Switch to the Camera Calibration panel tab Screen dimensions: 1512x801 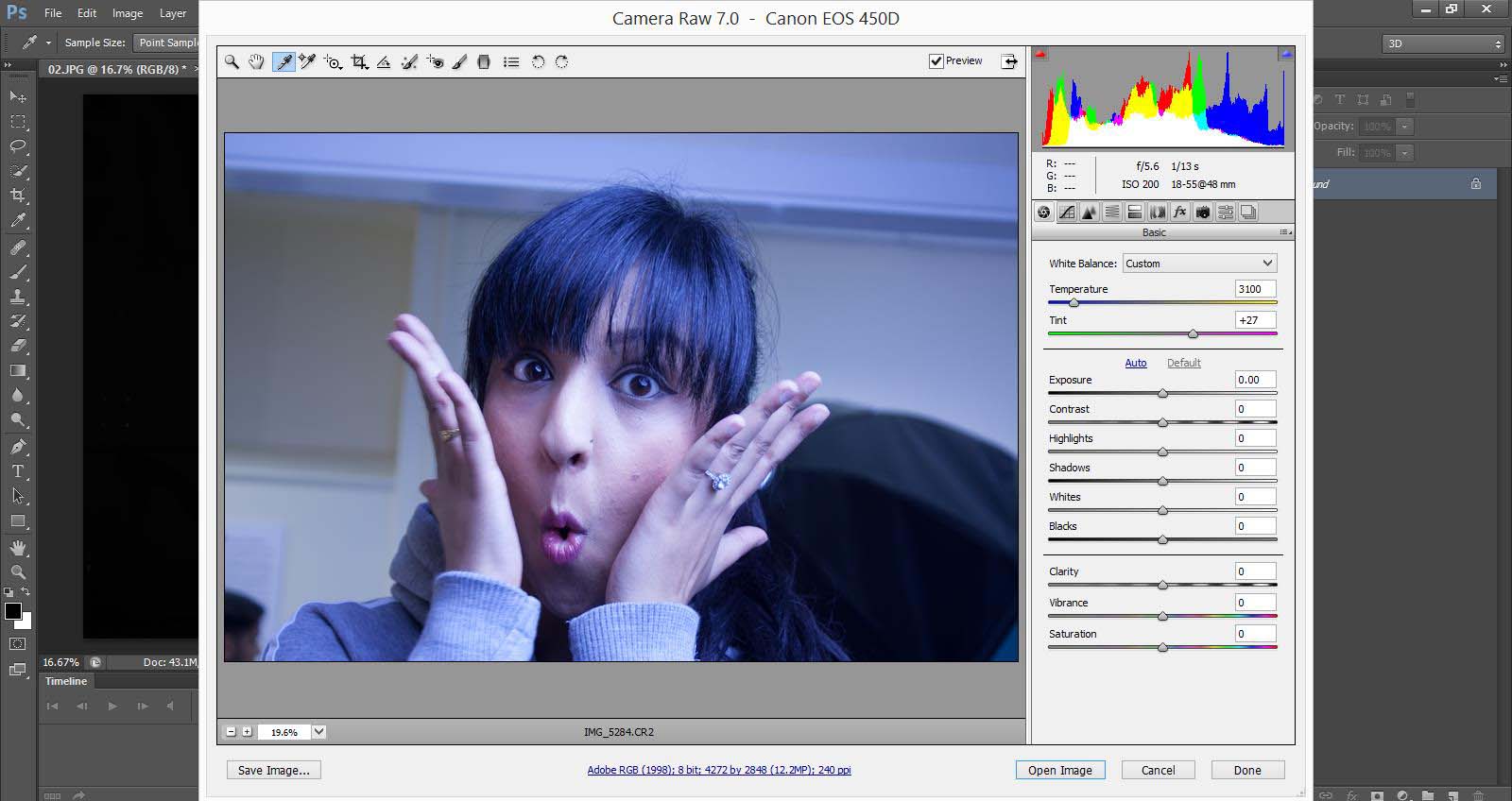pyautogui.click(x=1203, y=213)
